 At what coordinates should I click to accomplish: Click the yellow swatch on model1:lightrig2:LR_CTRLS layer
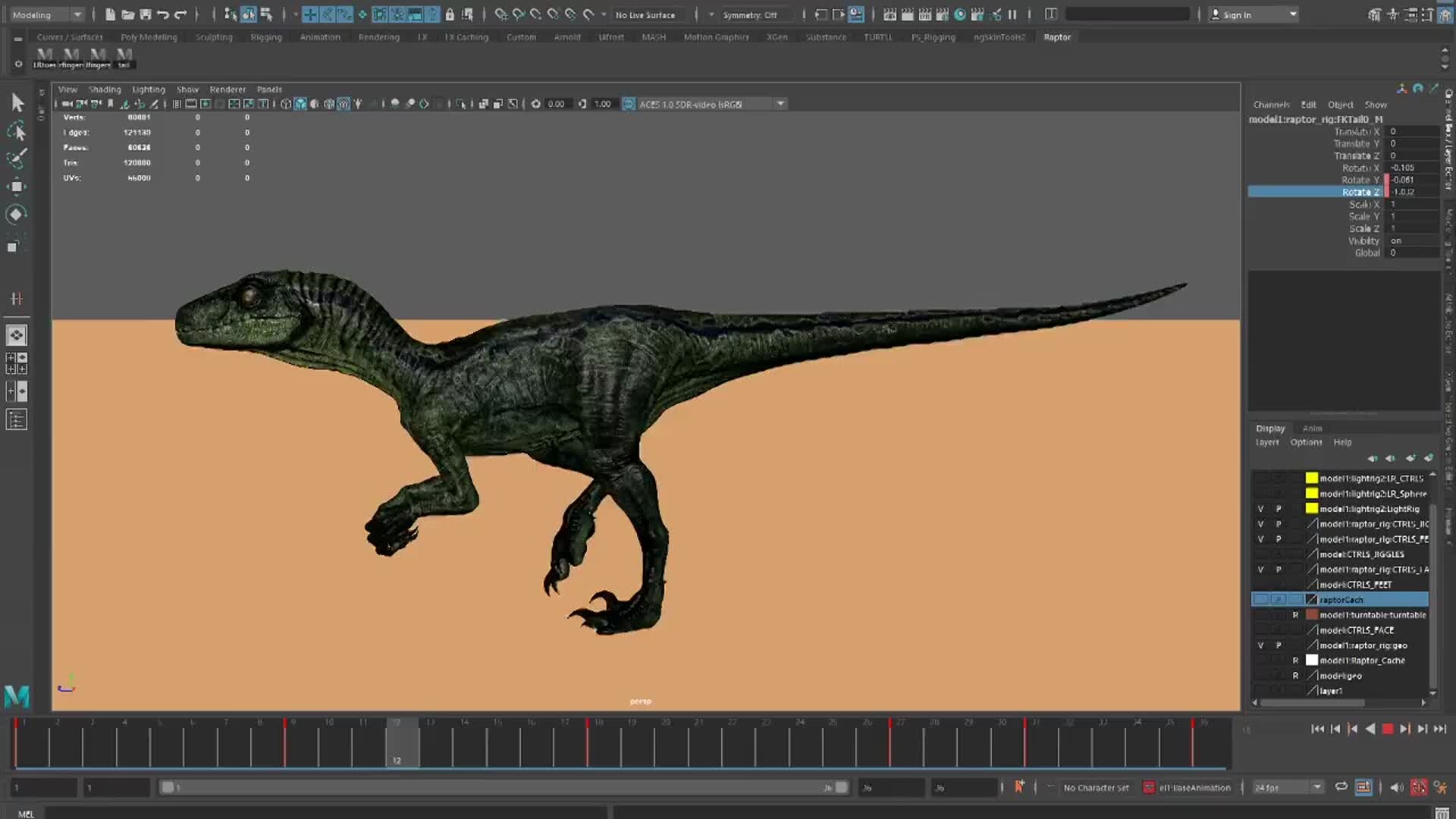click(x=1311, y=478)
